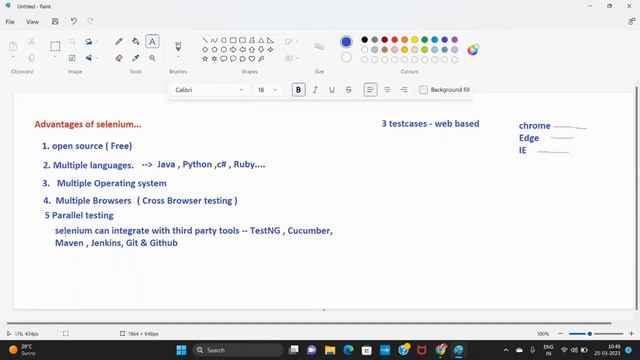
Task: Click the Rotate image icon
Action: [x=89, y=41]
